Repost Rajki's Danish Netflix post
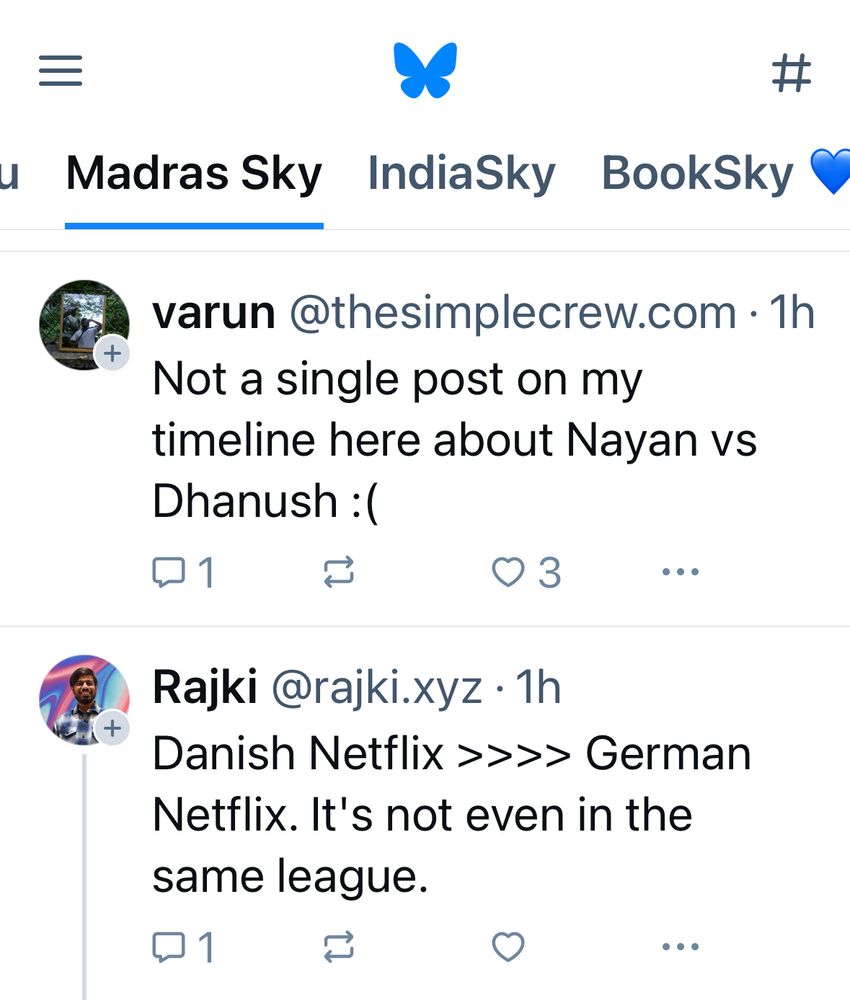 click(x=339, y=946)
